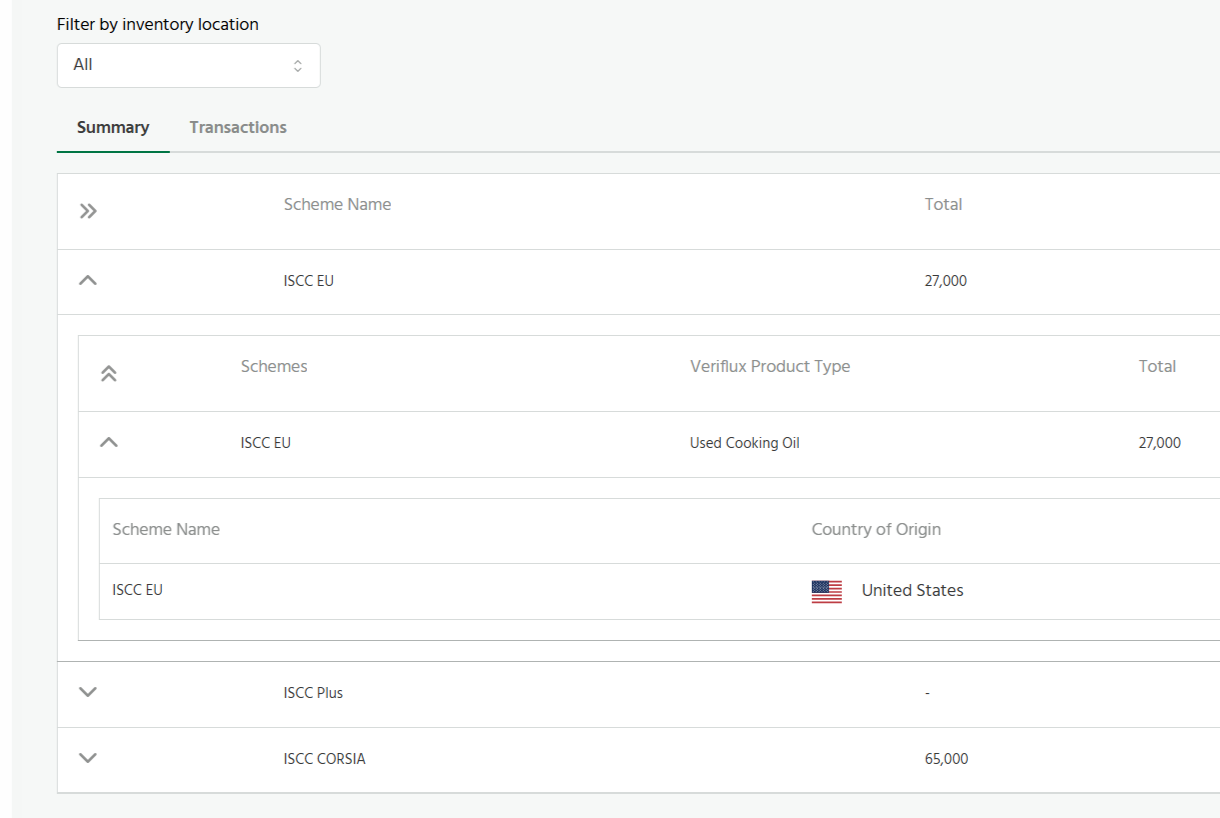Click the United States country text
This screenshot has width=1220, height=818.
[x=913, y=590]
